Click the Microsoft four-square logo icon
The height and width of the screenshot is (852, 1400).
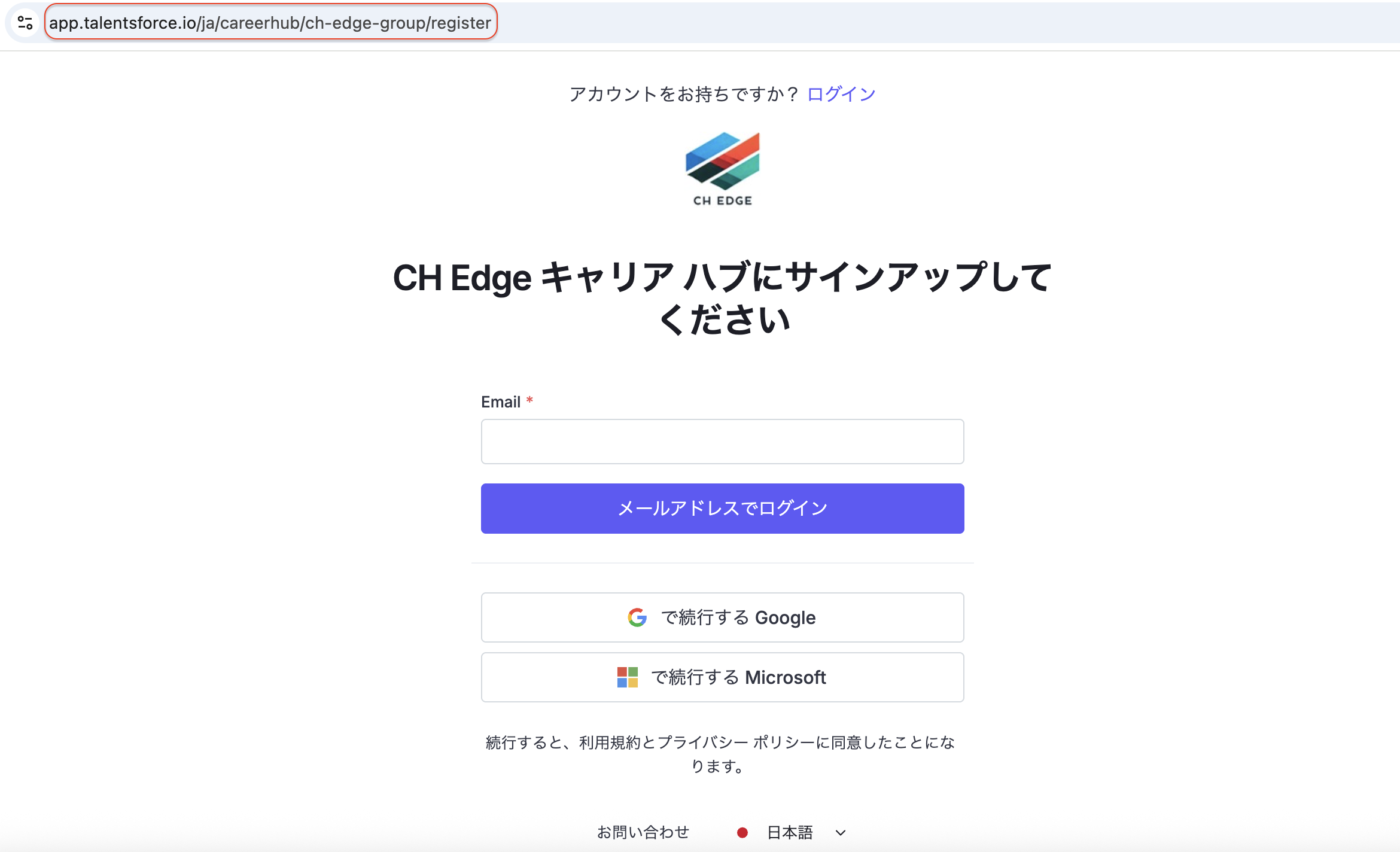[627, 677]
